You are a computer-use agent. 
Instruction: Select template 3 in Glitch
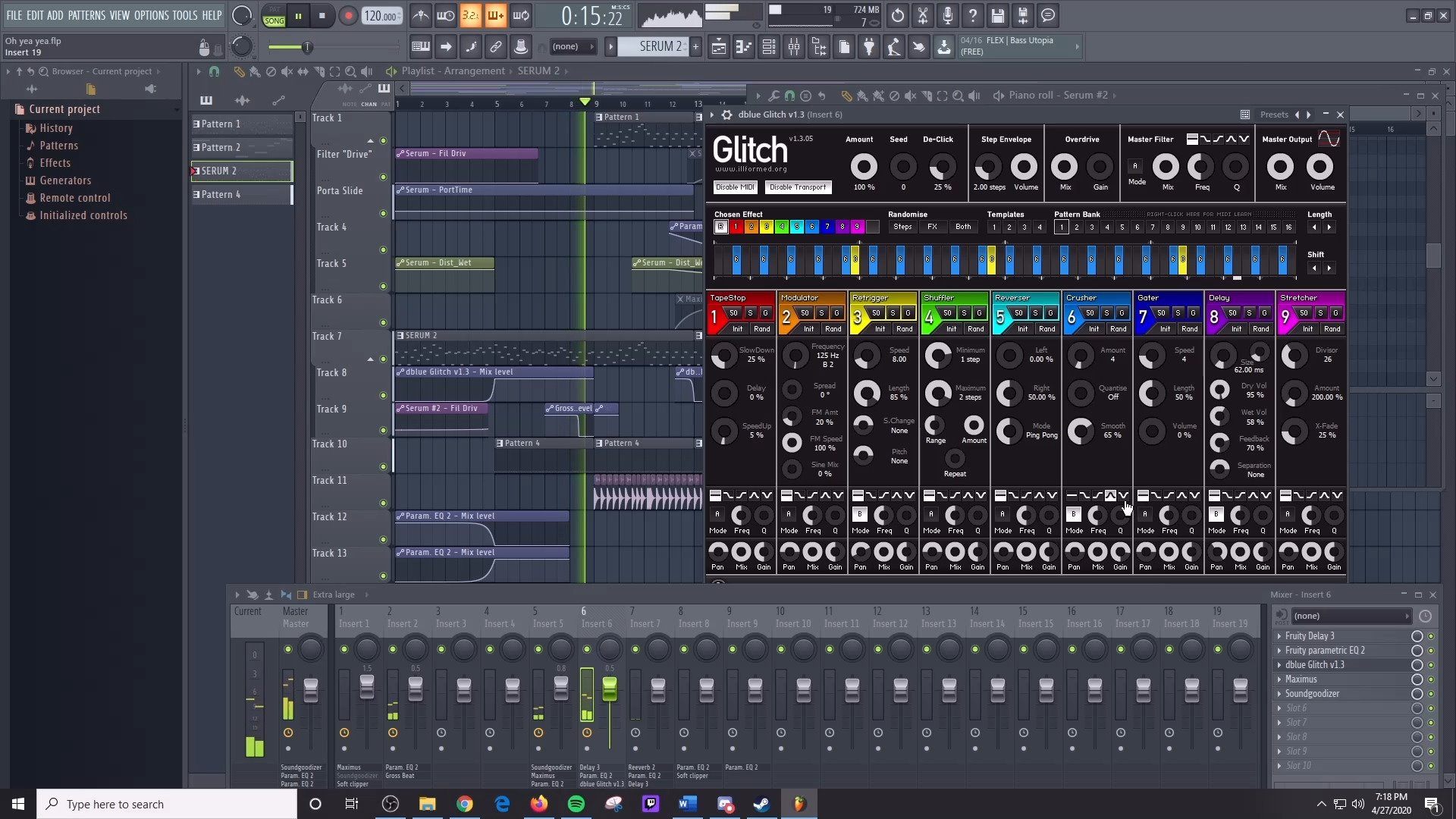(1025, 227)
